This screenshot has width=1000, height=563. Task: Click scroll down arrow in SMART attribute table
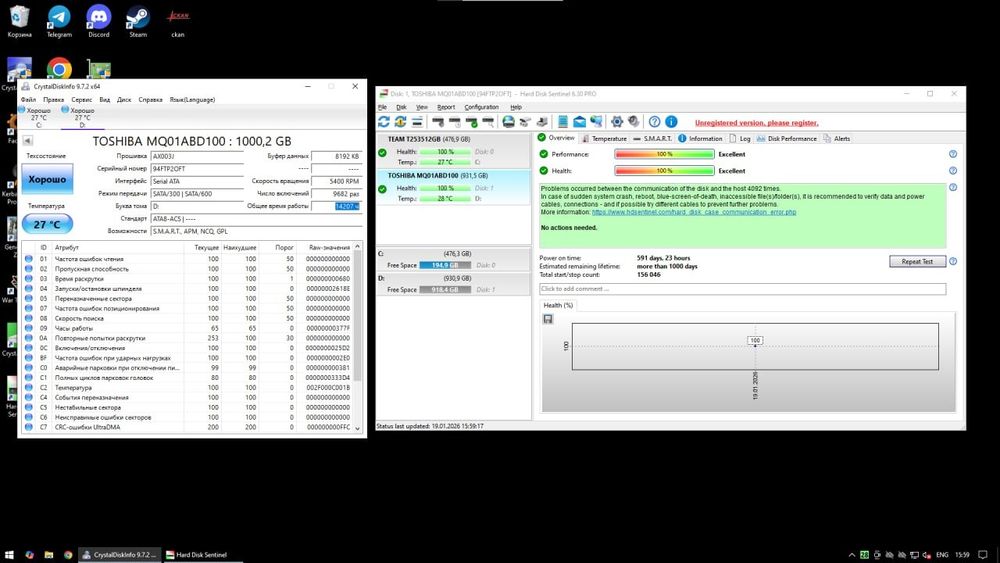click(357, 428)
